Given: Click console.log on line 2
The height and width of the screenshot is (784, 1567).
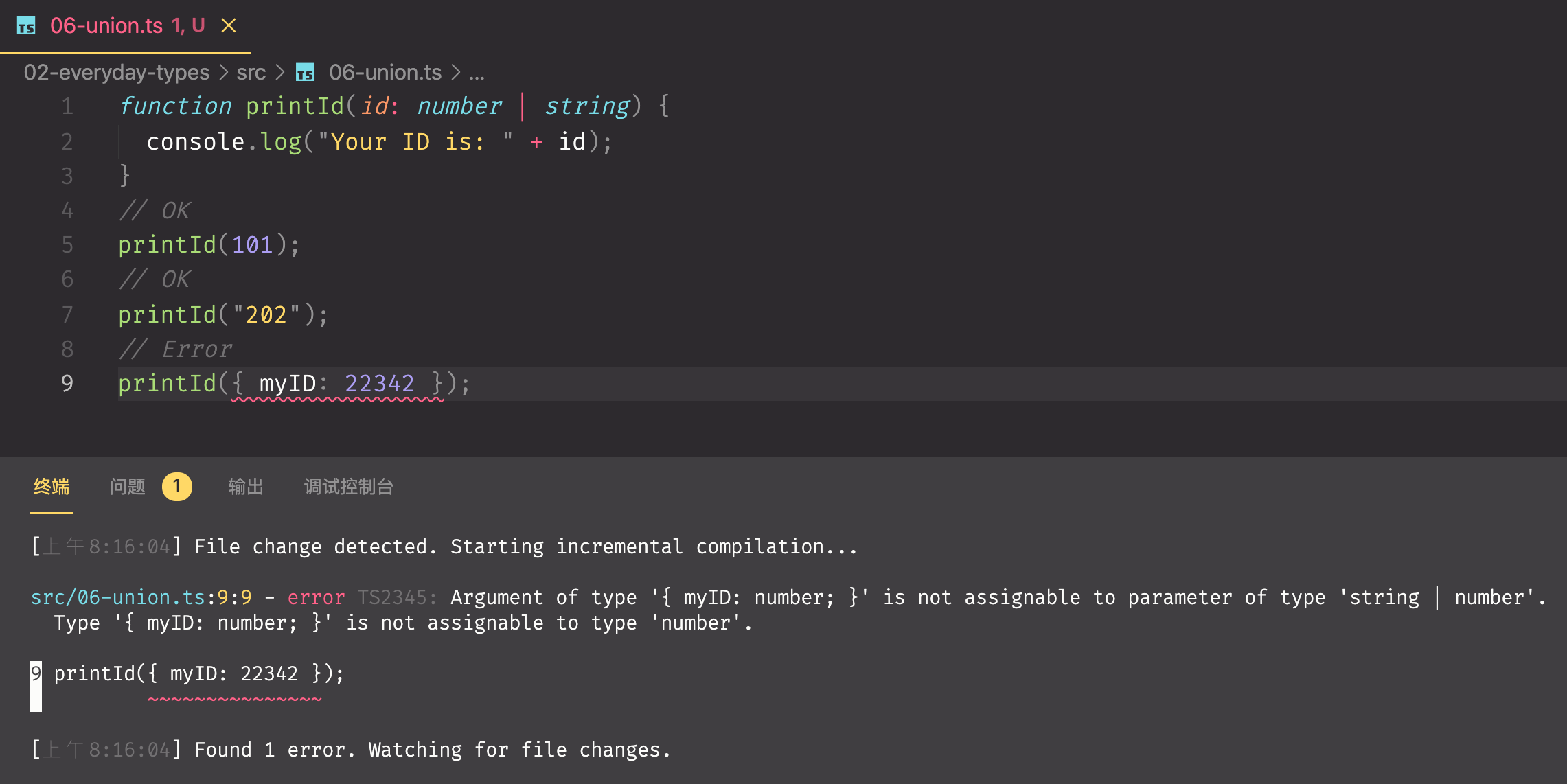Looking at the screenshot, I should point(224,142).
